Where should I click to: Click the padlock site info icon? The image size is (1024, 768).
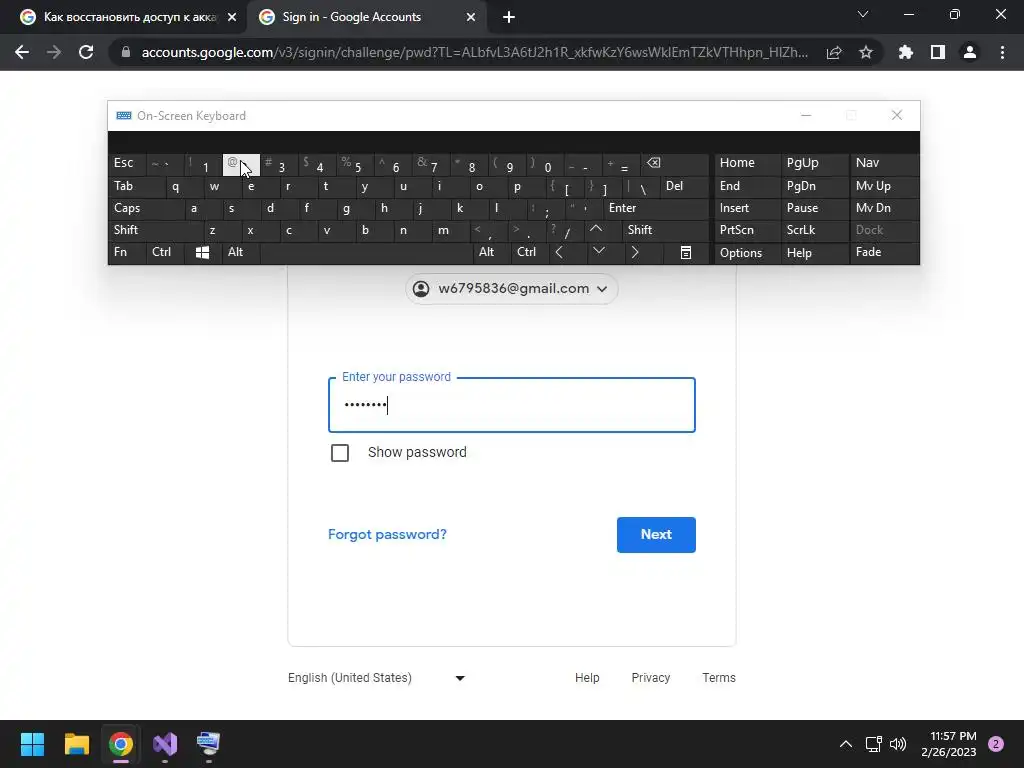[x=126, y=52]
